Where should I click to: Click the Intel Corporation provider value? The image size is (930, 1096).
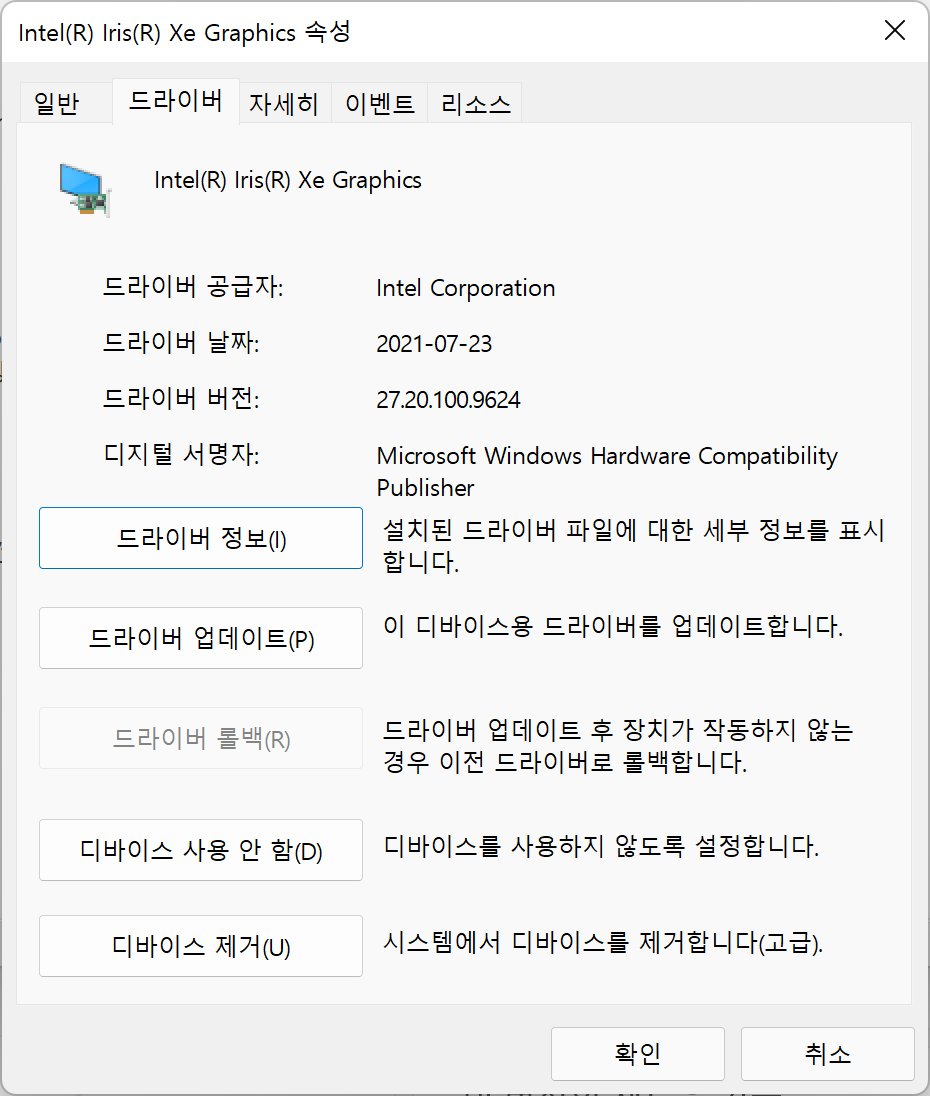click(465, 288)
